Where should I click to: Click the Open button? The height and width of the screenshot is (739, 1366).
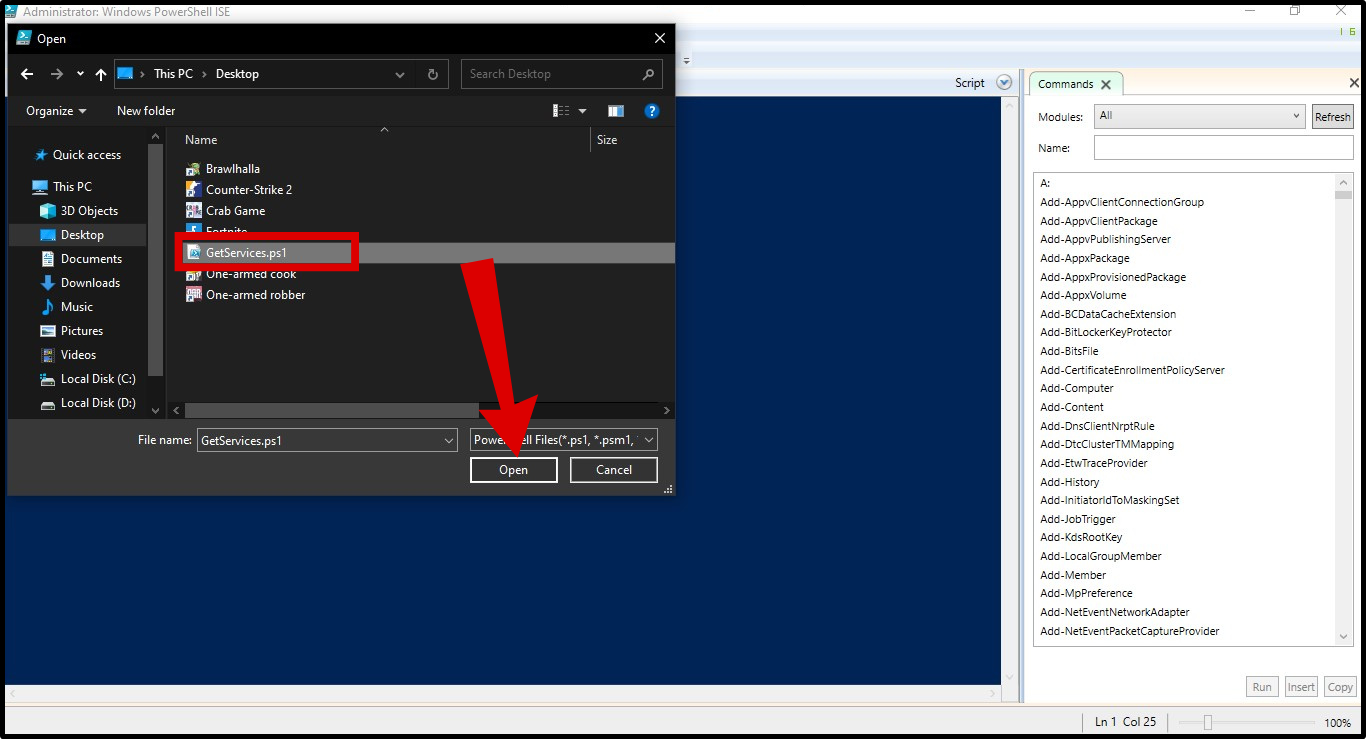[x=514, y=470]
